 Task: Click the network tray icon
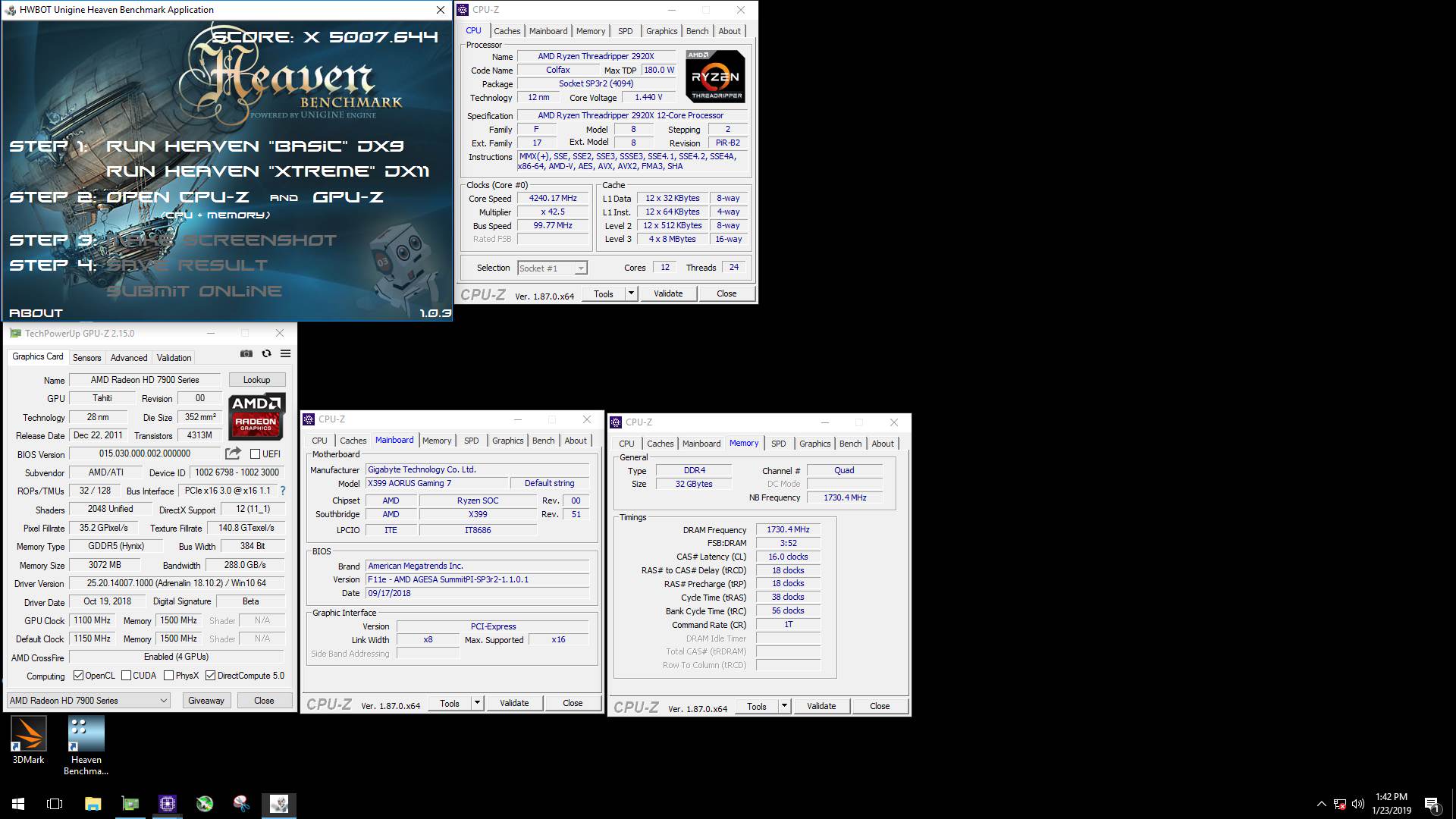click(1340, 804)
